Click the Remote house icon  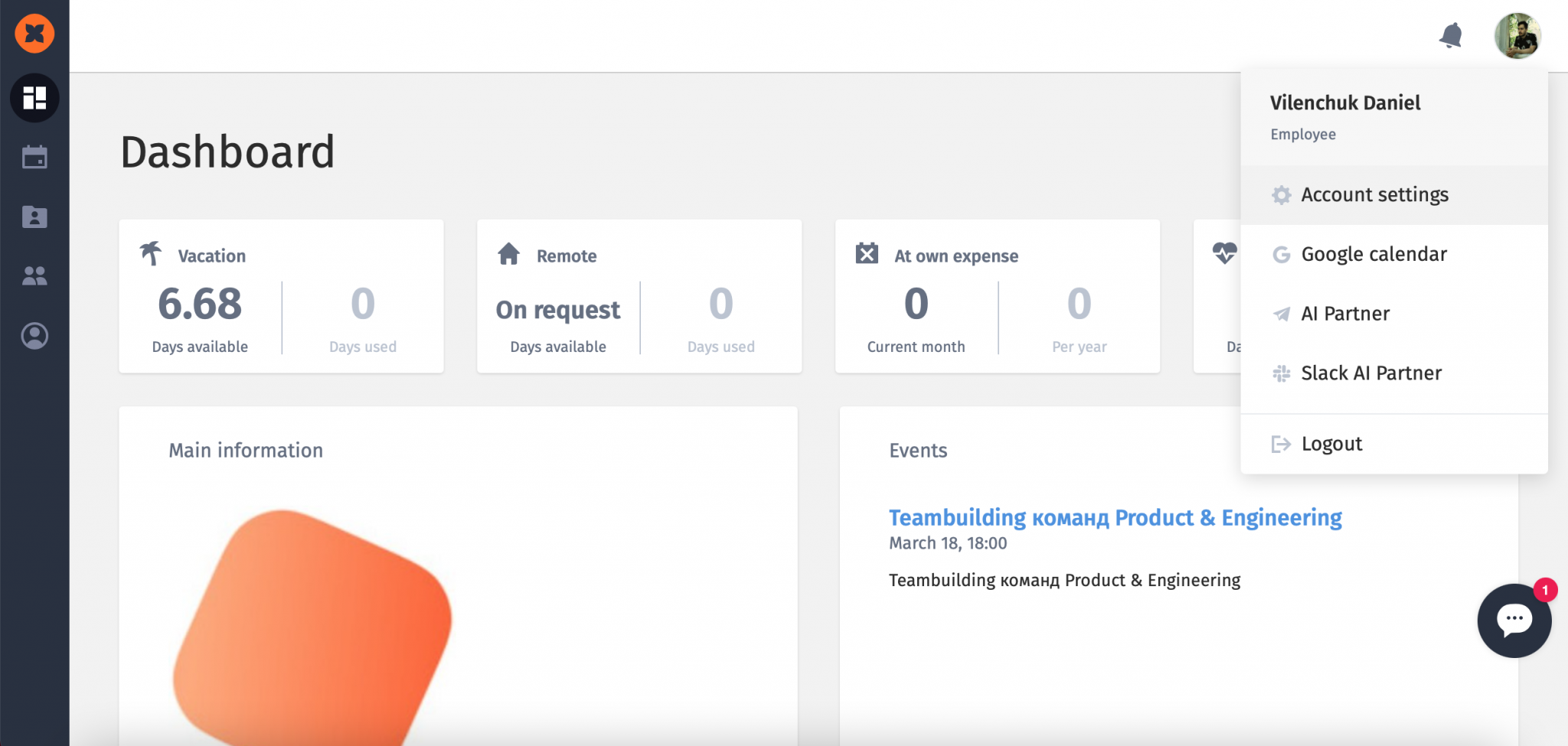pos(509,253)
